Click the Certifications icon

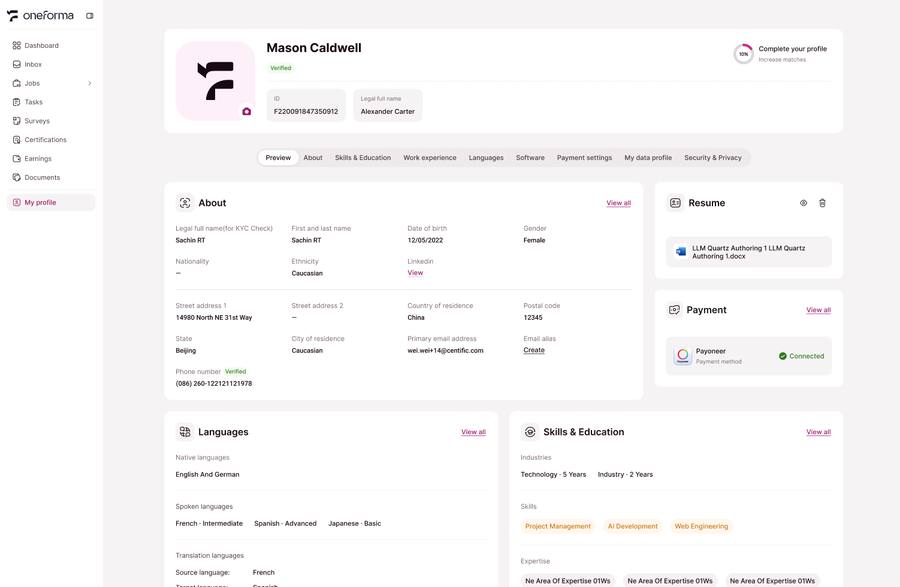coord(17,139)
